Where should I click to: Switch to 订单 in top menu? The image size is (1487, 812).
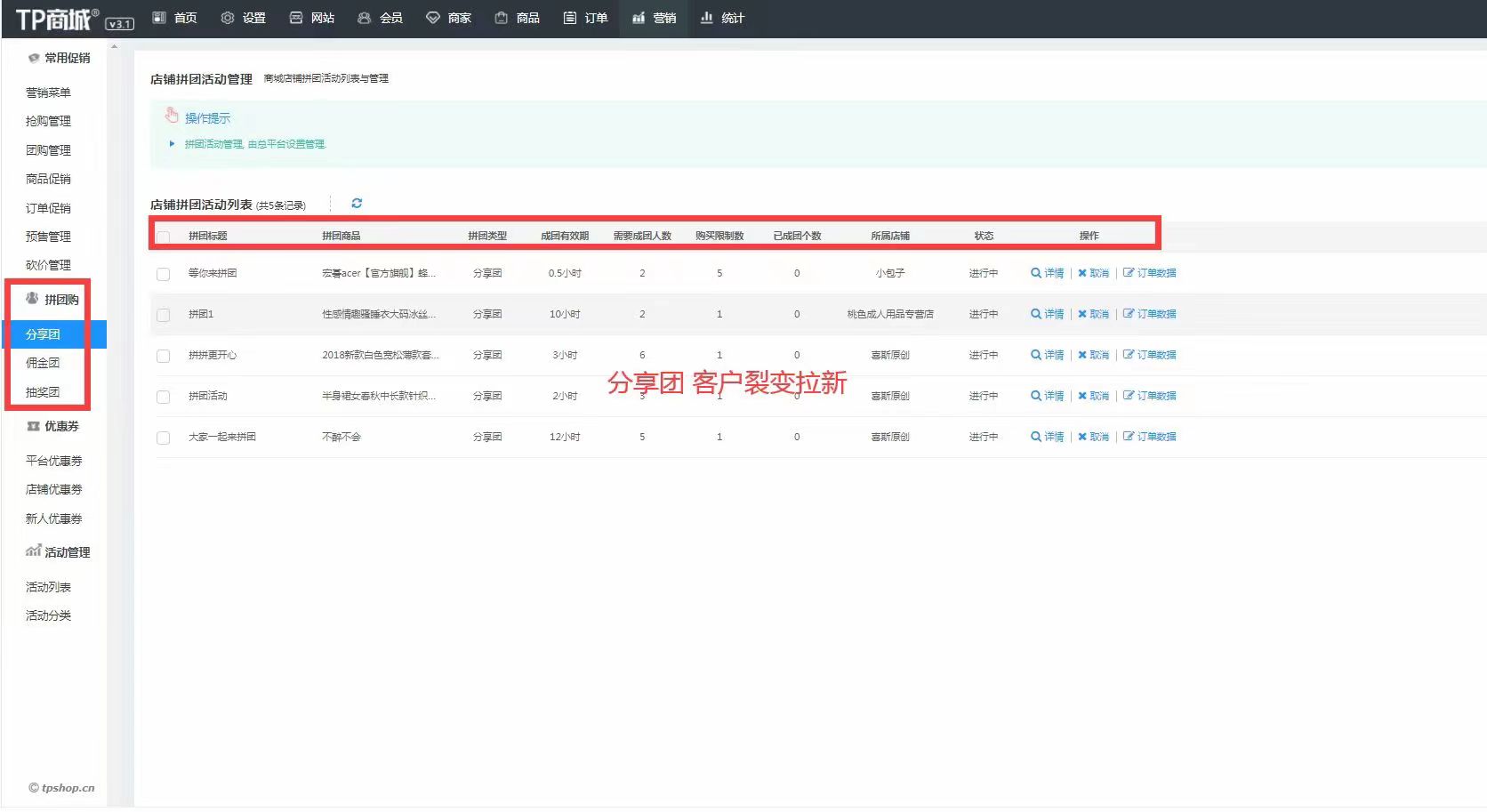click(585, 18)
